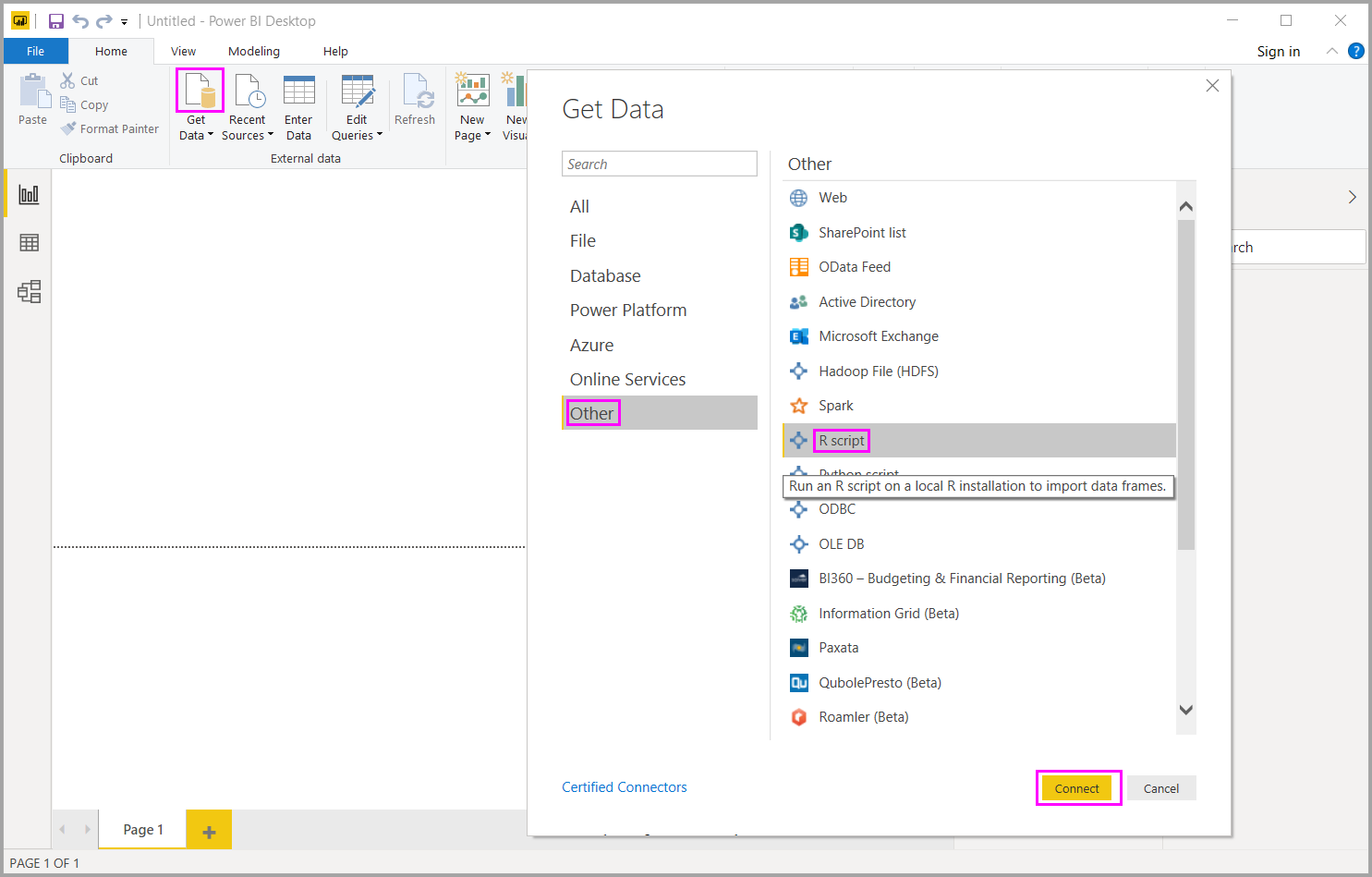
Task: Select the R script connector
Action: pyautogui.click(x=979, y=441)
